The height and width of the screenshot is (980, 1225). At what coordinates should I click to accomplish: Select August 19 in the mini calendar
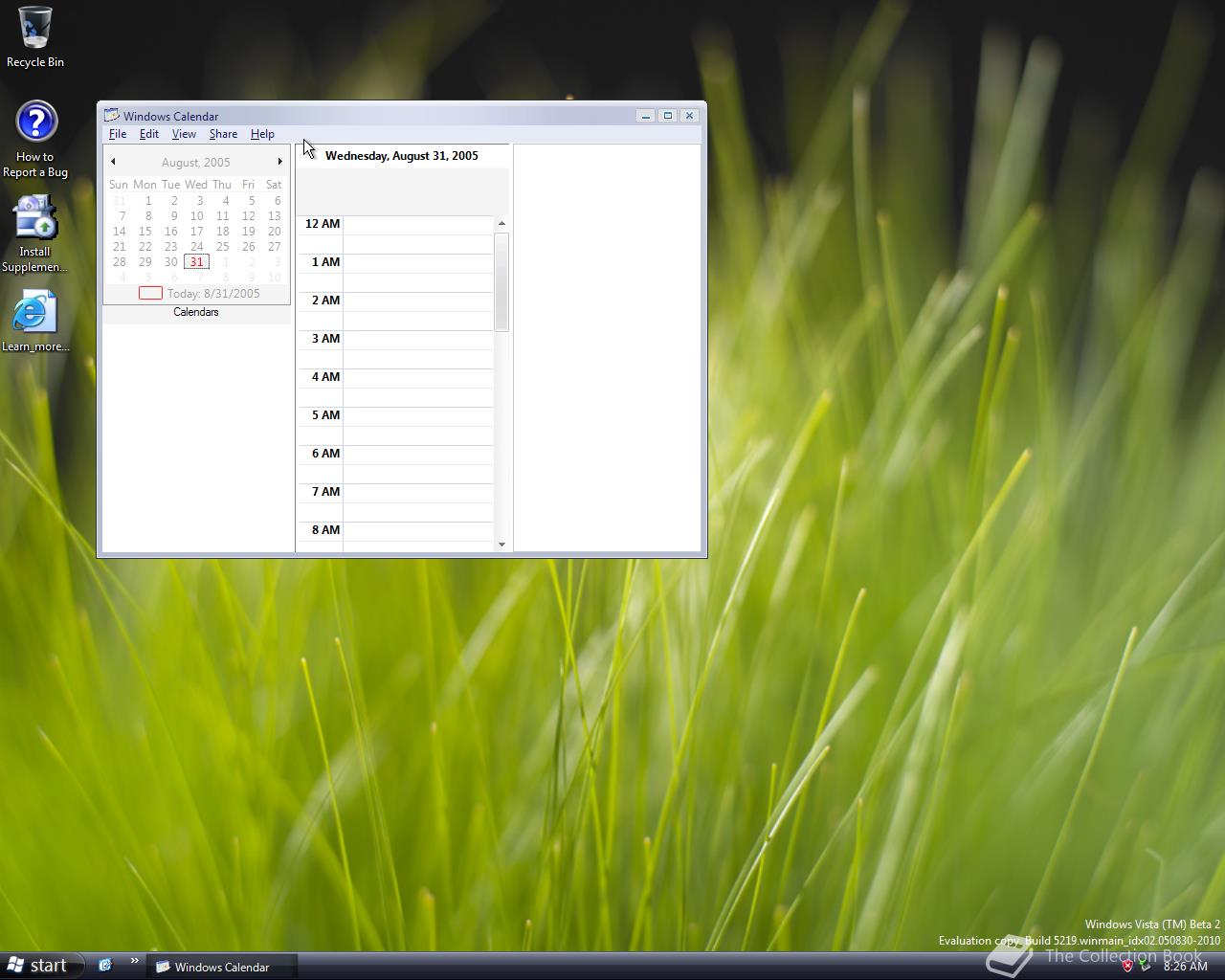[248, 231]
